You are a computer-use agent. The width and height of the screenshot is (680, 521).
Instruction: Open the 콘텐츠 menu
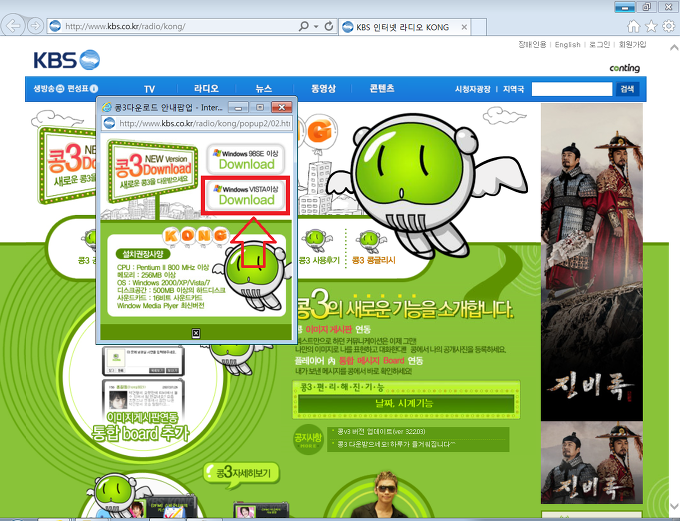click(382, 88)
